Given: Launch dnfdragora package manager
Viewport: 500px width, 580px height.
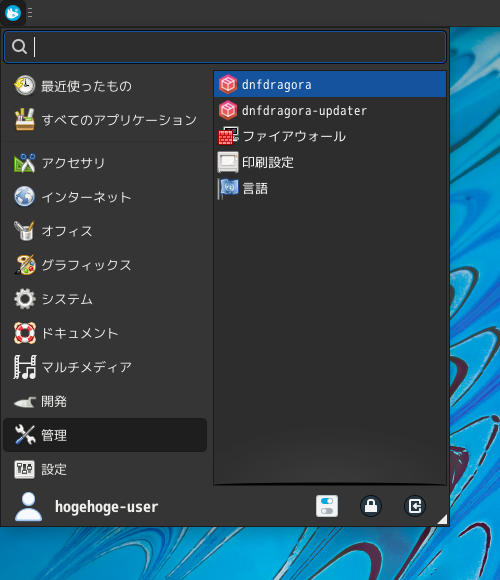Looking at the screenshot, I should [x=330, y=85].
